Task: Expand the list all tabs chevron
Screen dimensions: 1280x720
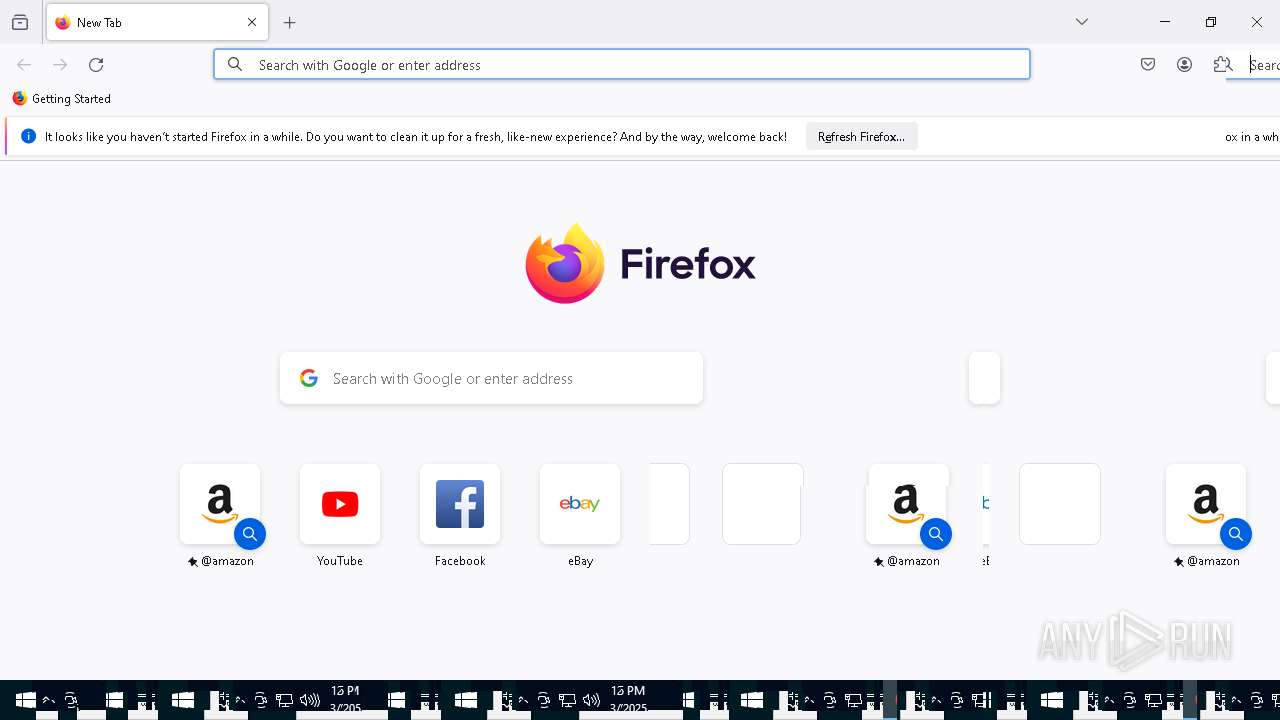Action: point(1082,22)
